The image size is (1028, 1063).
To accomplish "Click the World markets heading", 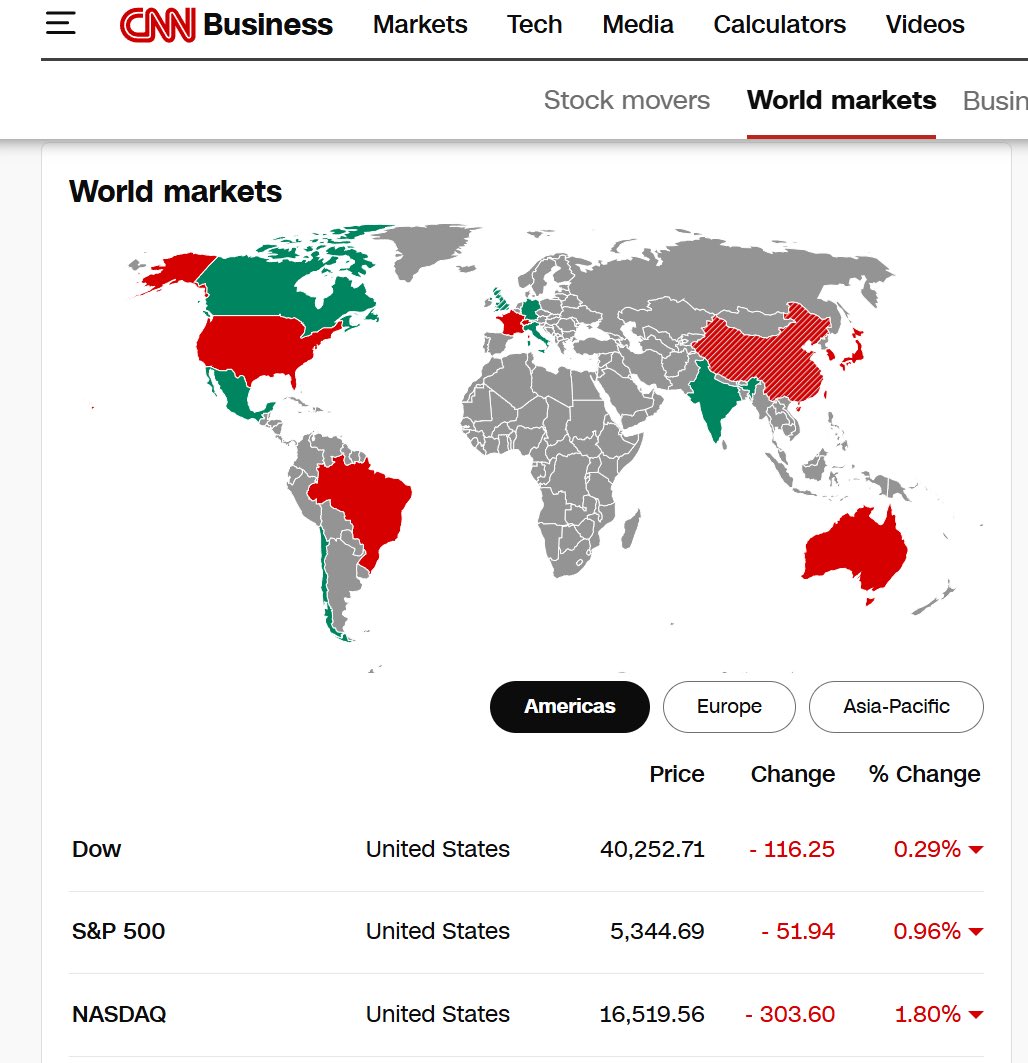I will (x=176, y=191).
